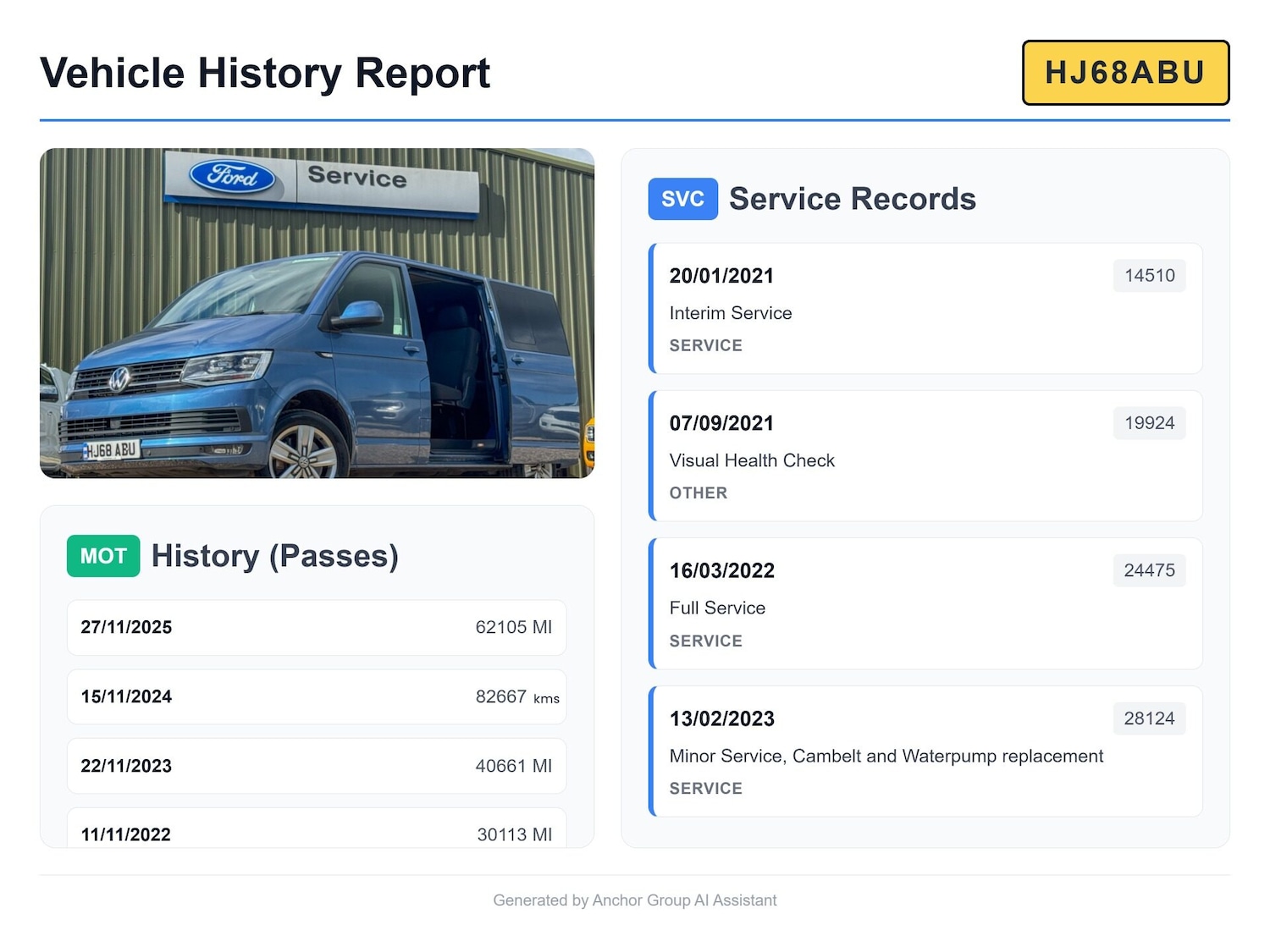Click the Anchor Group AI Assistant footer link
Viewport: 1270px width, 952px height.
tap(635, 900)
